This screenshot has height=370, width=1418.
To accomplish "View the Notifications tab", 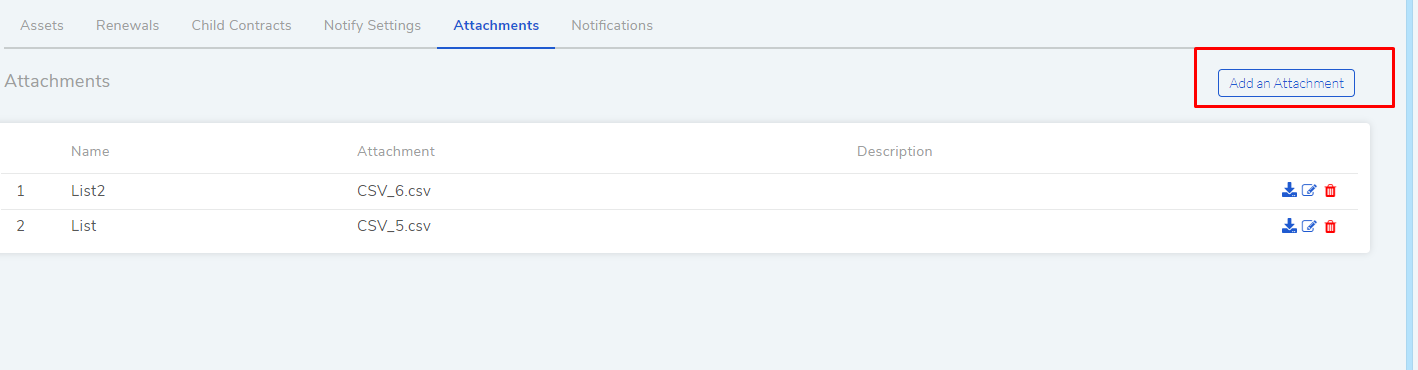I will (x=612, y=25).
